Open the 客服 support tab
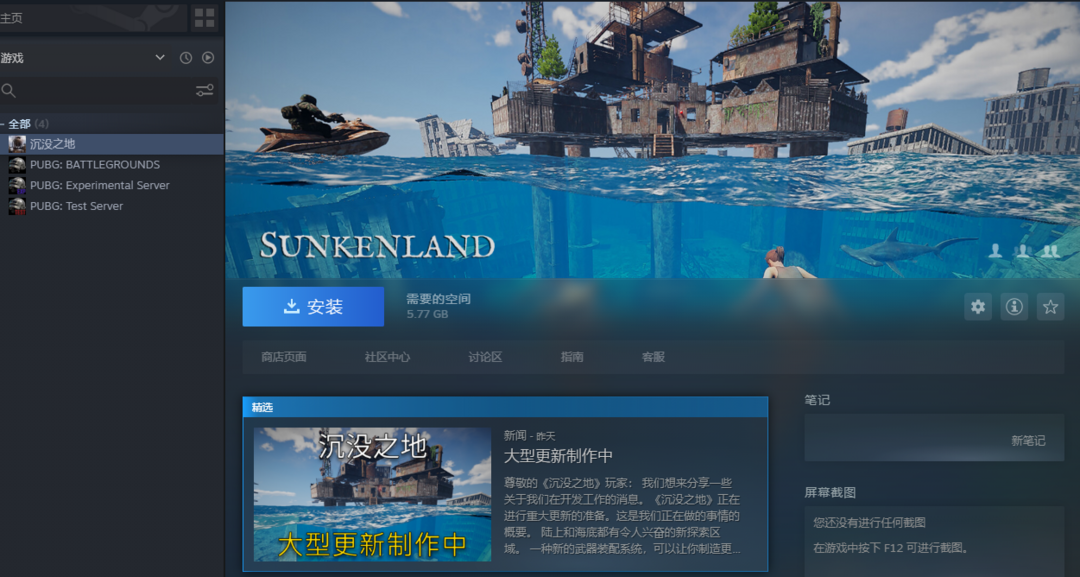The width and height of the screenshot is (1080, 577). pyautogui.click(x=653, y=357)
